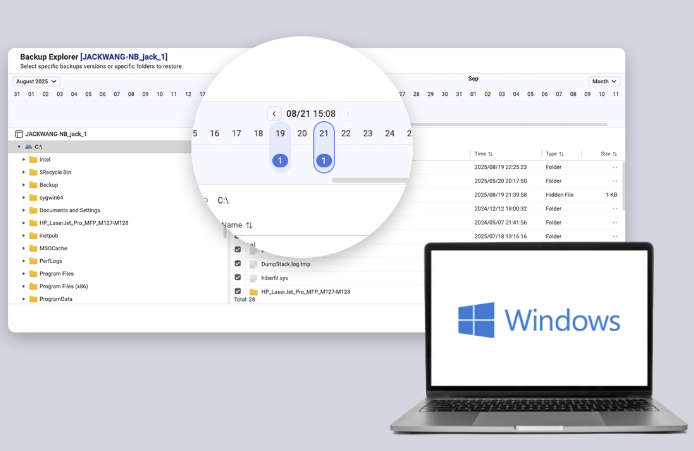Click the time 2025/08/19 22:25:23
Screen dimensions: 694x451
(501, 167)
